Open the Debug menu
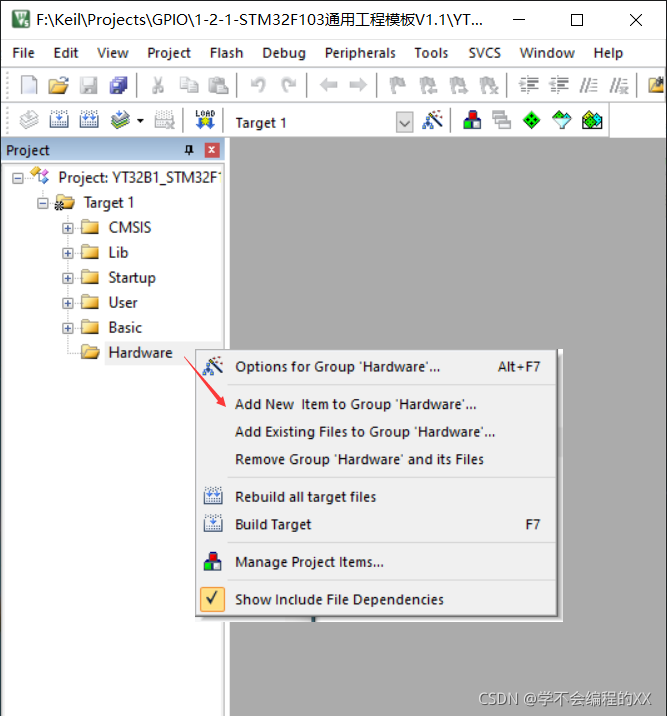Viewport: 667px width, 716px height. pyautogui.click(x=284, y=53)
